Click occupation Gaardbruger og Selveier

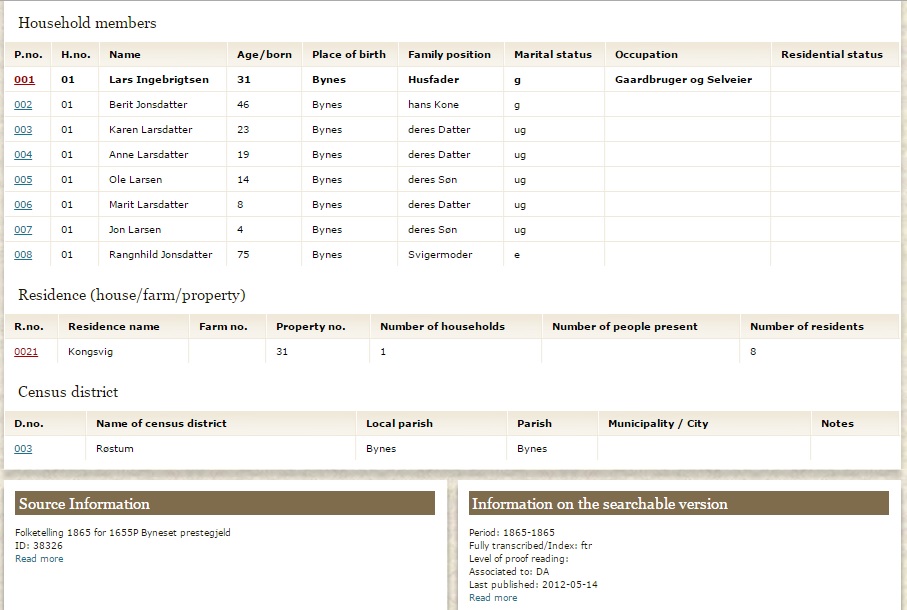pyautogui.click(x=683, y=80)
